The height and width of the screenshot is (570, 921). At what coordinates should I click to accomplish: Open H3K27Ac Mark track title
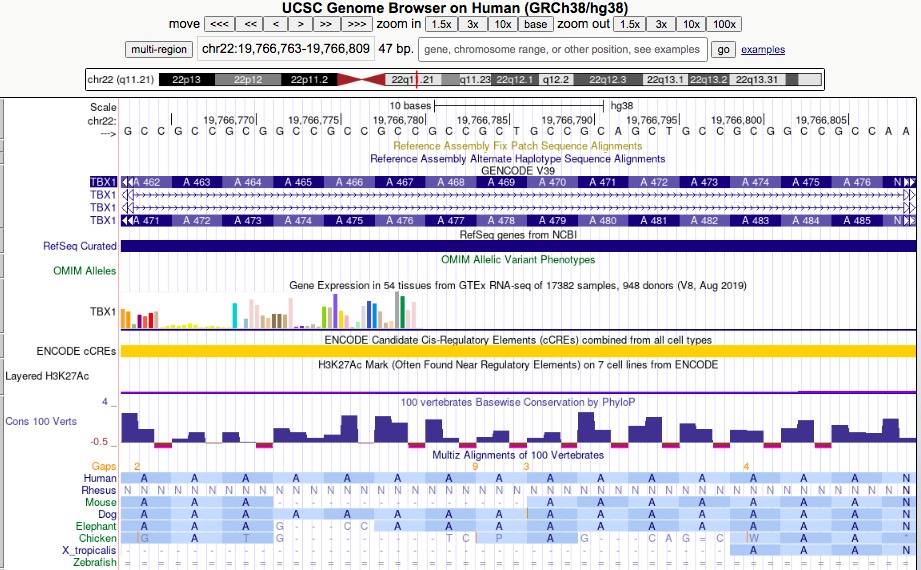(x=517, y=365)
